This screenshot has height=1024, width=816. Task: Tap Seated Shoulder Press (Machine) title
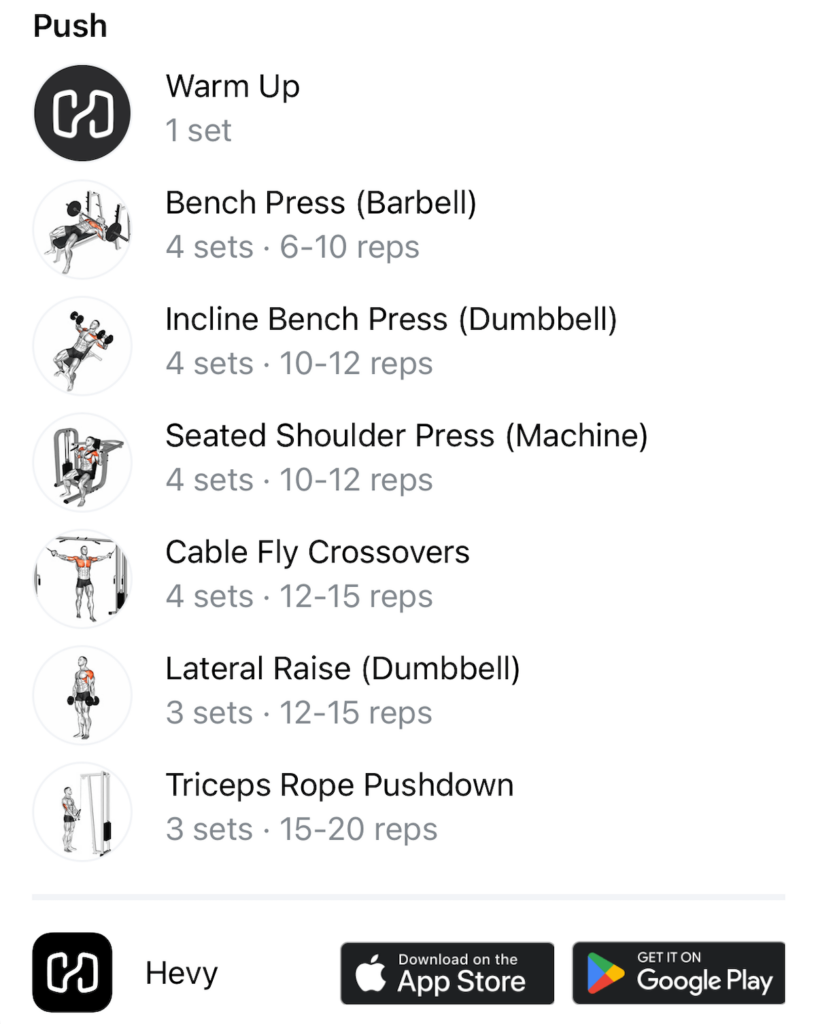(x=406, y=436)
